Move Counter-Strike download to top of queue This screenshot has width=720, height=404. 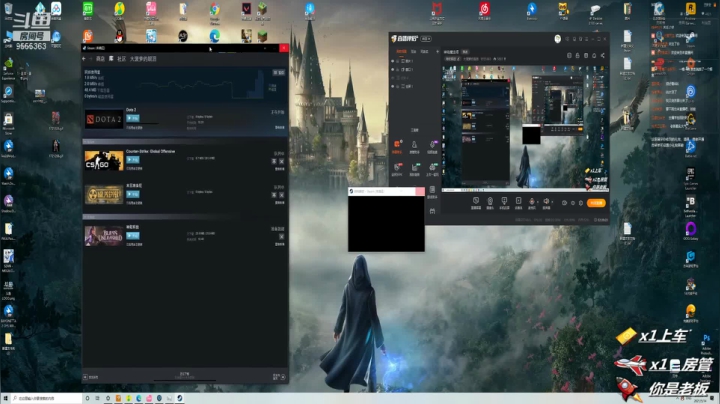point(274,161)
